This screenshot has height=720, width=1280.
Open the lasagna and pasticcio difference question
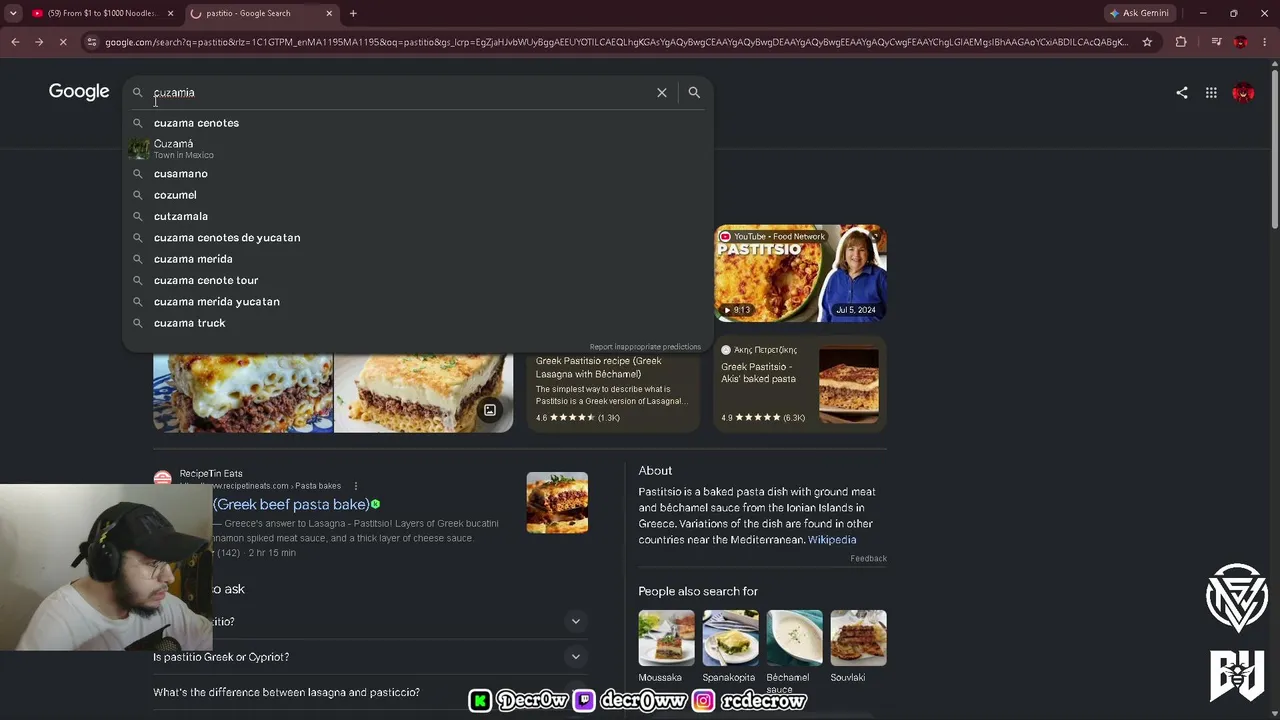coord(286,692)
